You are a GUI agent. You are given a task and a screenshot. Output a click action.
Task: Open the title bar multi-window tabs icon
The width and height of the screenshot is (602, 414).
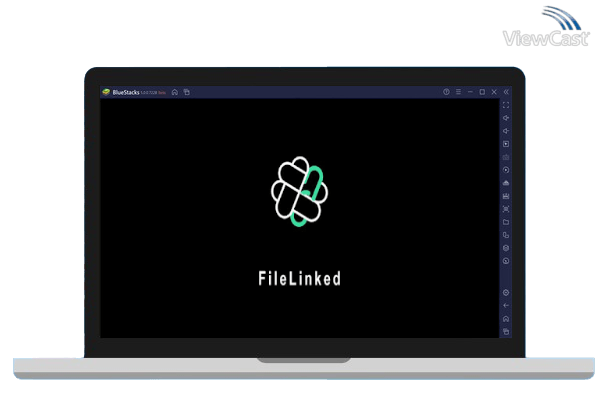tap(187, 92)
